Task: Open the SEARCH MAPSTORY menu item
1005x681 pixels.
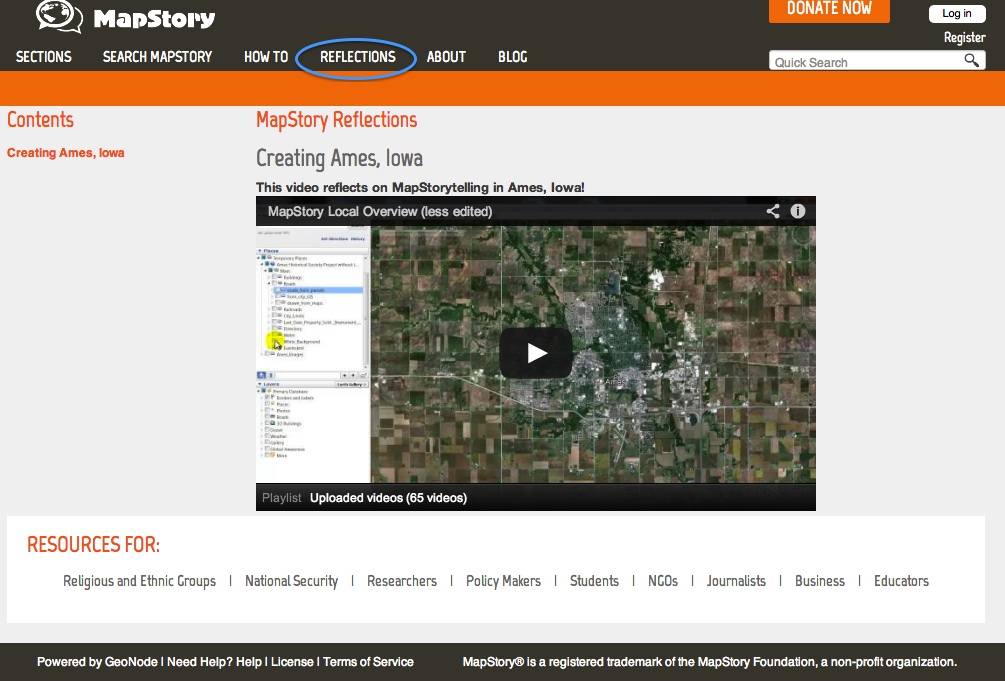Action: point(157,57)
